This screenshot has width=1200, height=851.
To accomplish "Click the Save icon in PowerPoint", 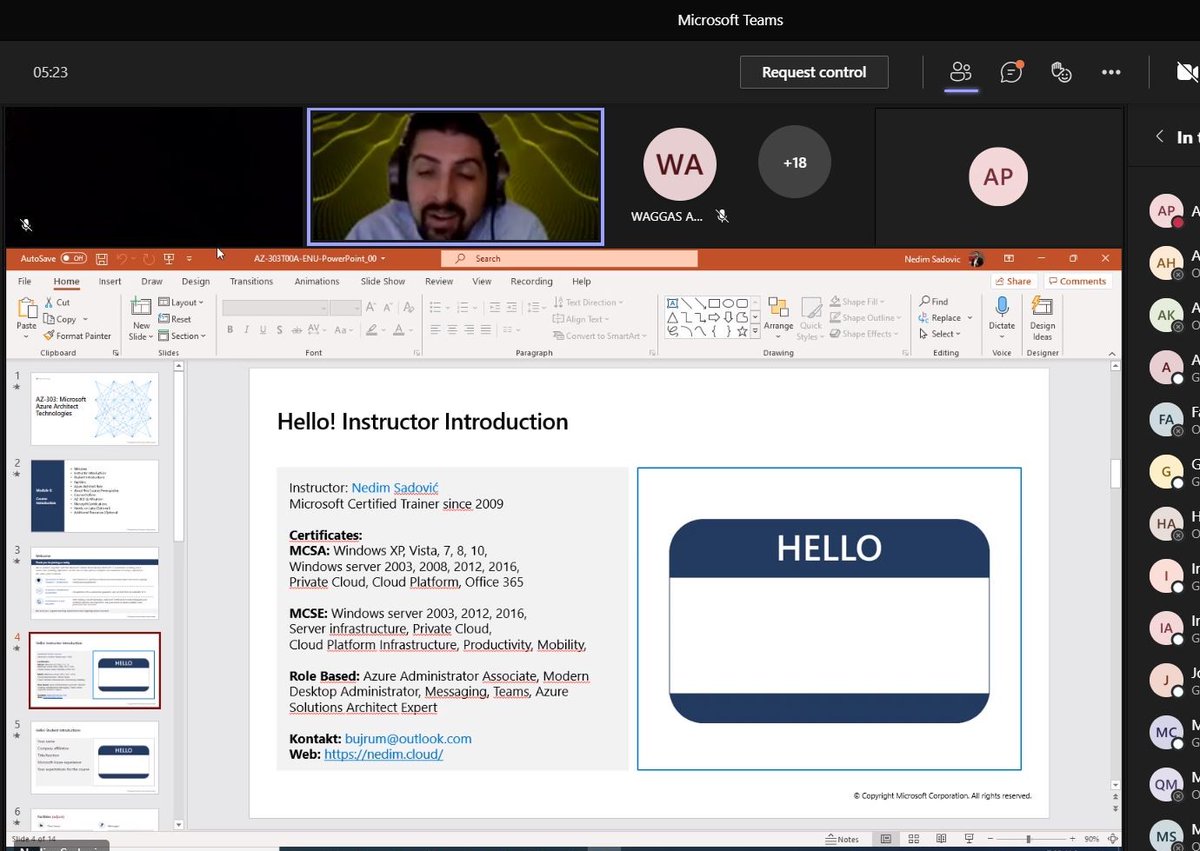I will [102, 259].
